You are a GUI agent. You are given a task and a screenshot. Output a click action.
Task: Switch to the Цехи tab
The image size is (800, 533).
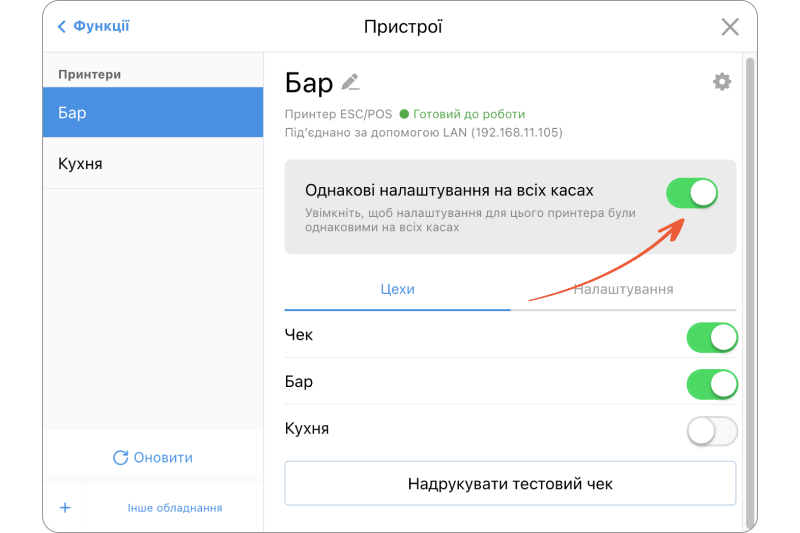(x=397, y=289)
